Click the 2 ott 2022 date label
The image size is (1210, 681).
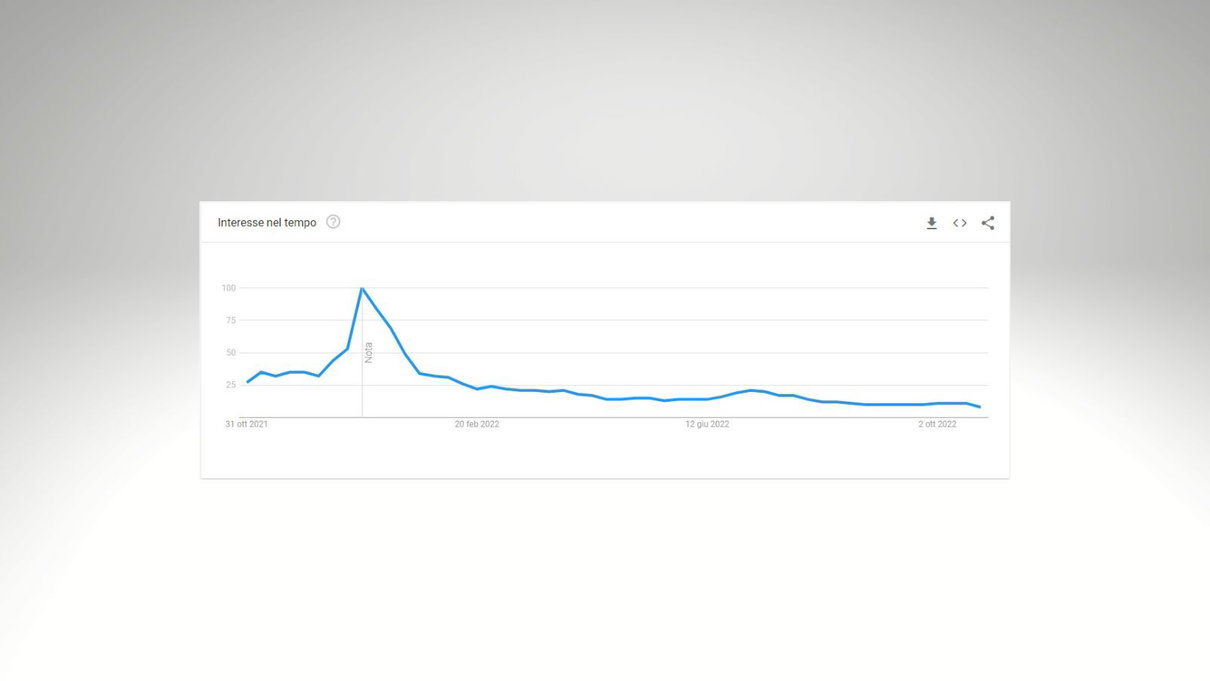click(x=938, y=424)
